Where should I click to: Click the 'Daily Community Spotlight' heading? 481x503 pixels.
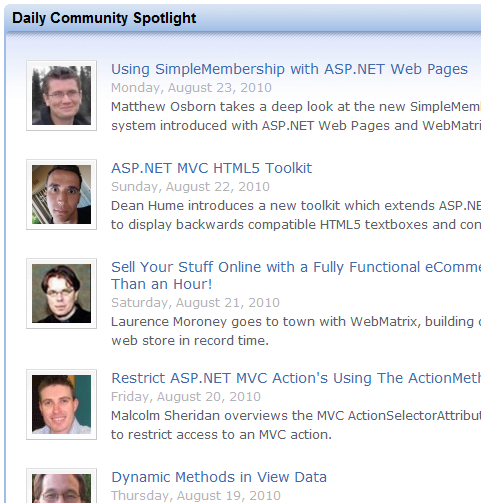tap(104, 18)
